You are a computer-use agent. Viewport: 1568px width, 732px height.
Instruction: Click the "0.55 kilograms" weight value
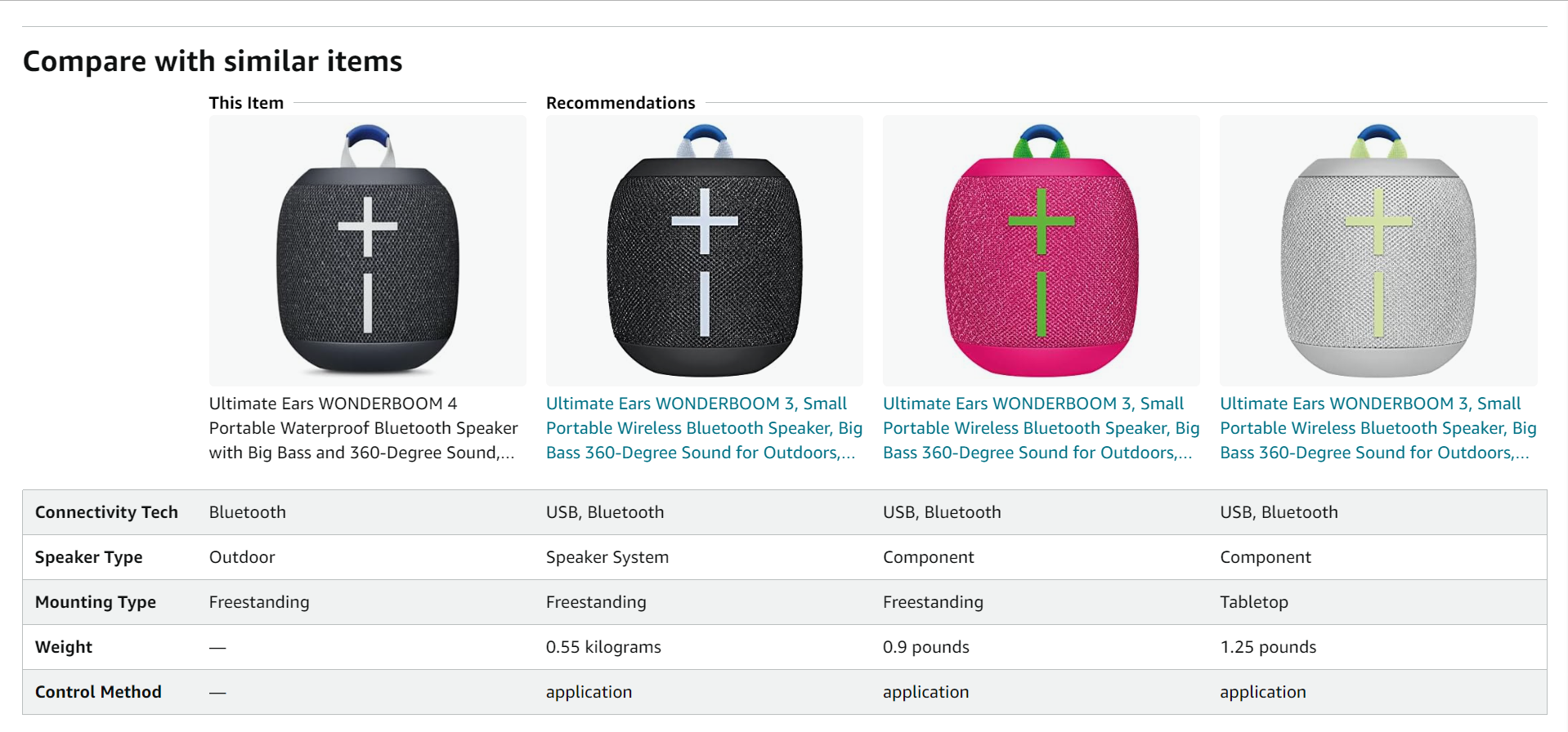603,647
